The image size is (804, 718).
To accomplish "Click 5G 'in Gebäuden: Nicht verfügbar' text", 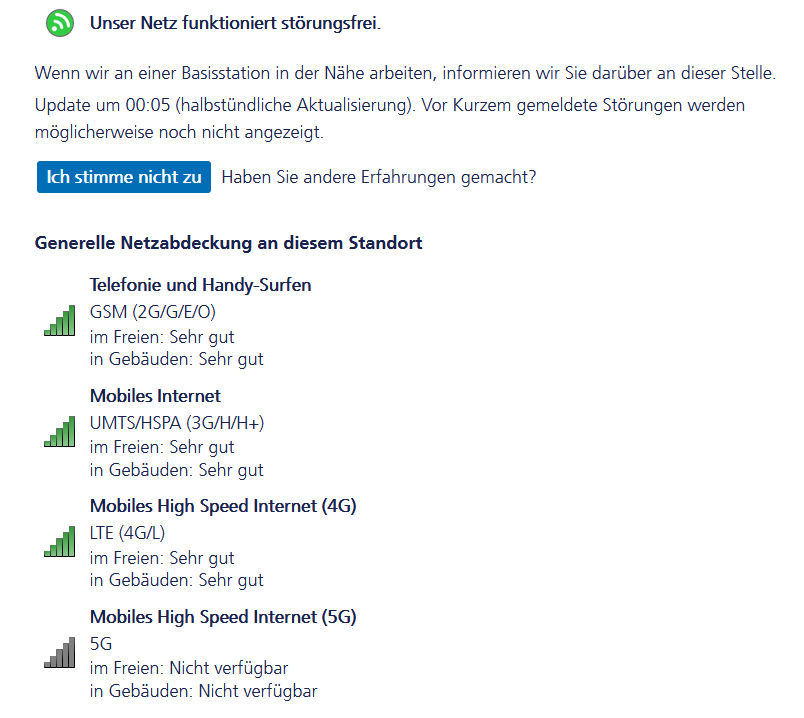I will (204, 691).
